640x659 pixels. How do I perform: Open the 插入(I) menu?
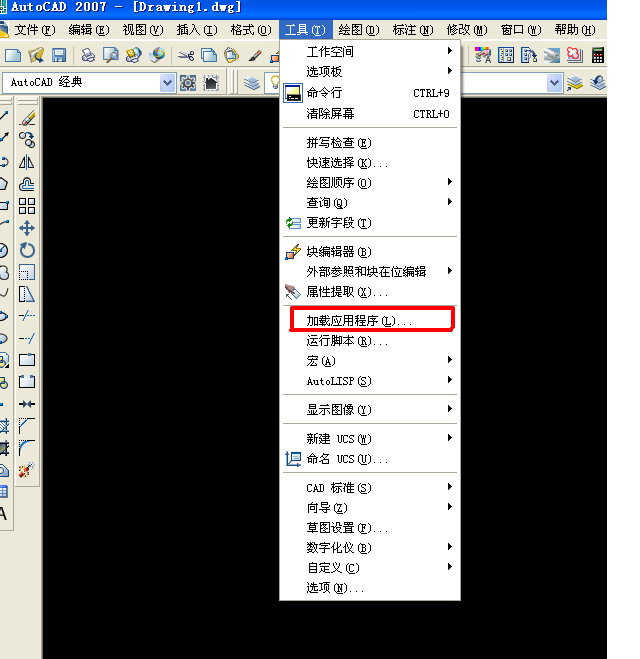(197, 30)
